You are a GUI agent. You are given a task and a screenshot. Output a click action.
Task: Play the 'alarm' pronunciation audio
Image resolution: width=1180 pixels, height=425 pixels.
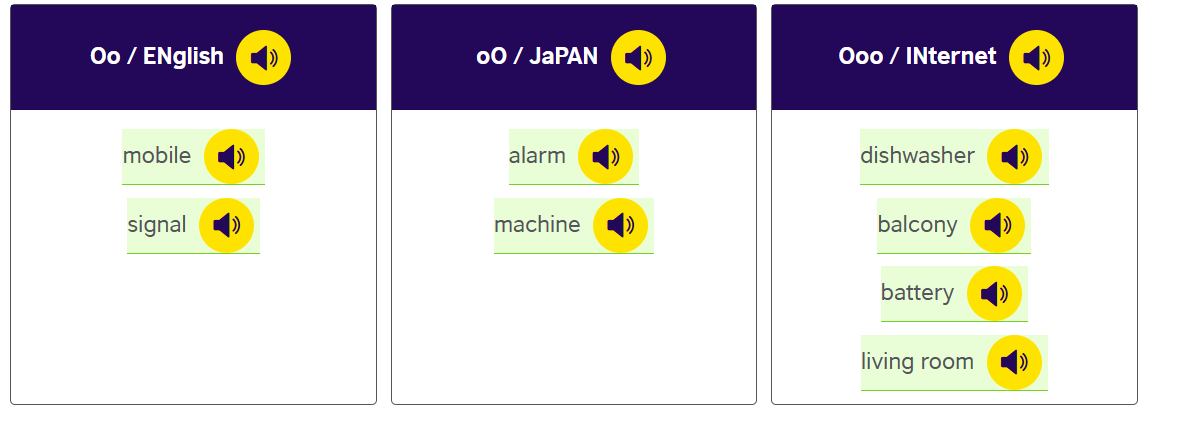pyautogui.click(x=605, y=157)
